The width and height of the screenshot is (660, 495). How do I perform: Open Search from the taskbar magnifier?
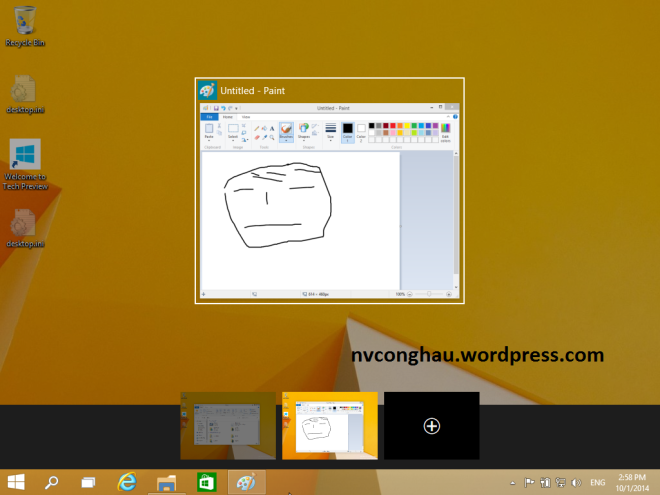coord(52,482)
